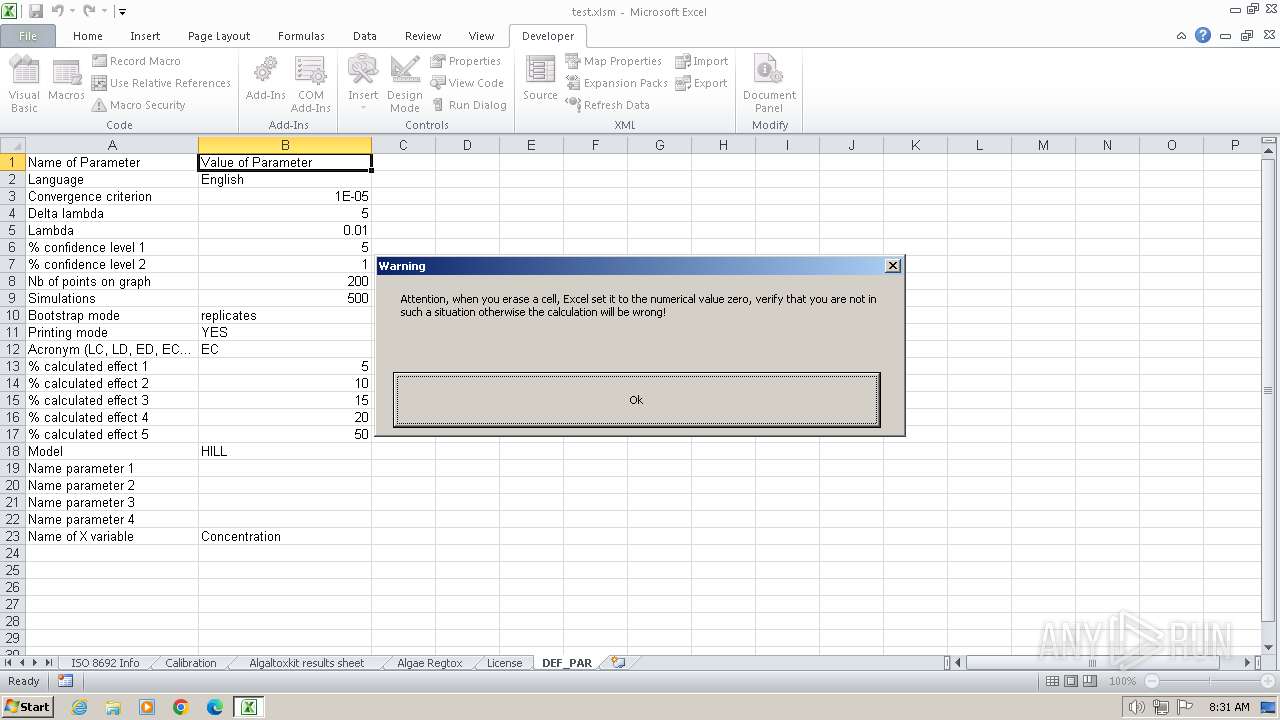Click Refresh Data
This screenshot has width=1280, height=720.
pos(608,105)
